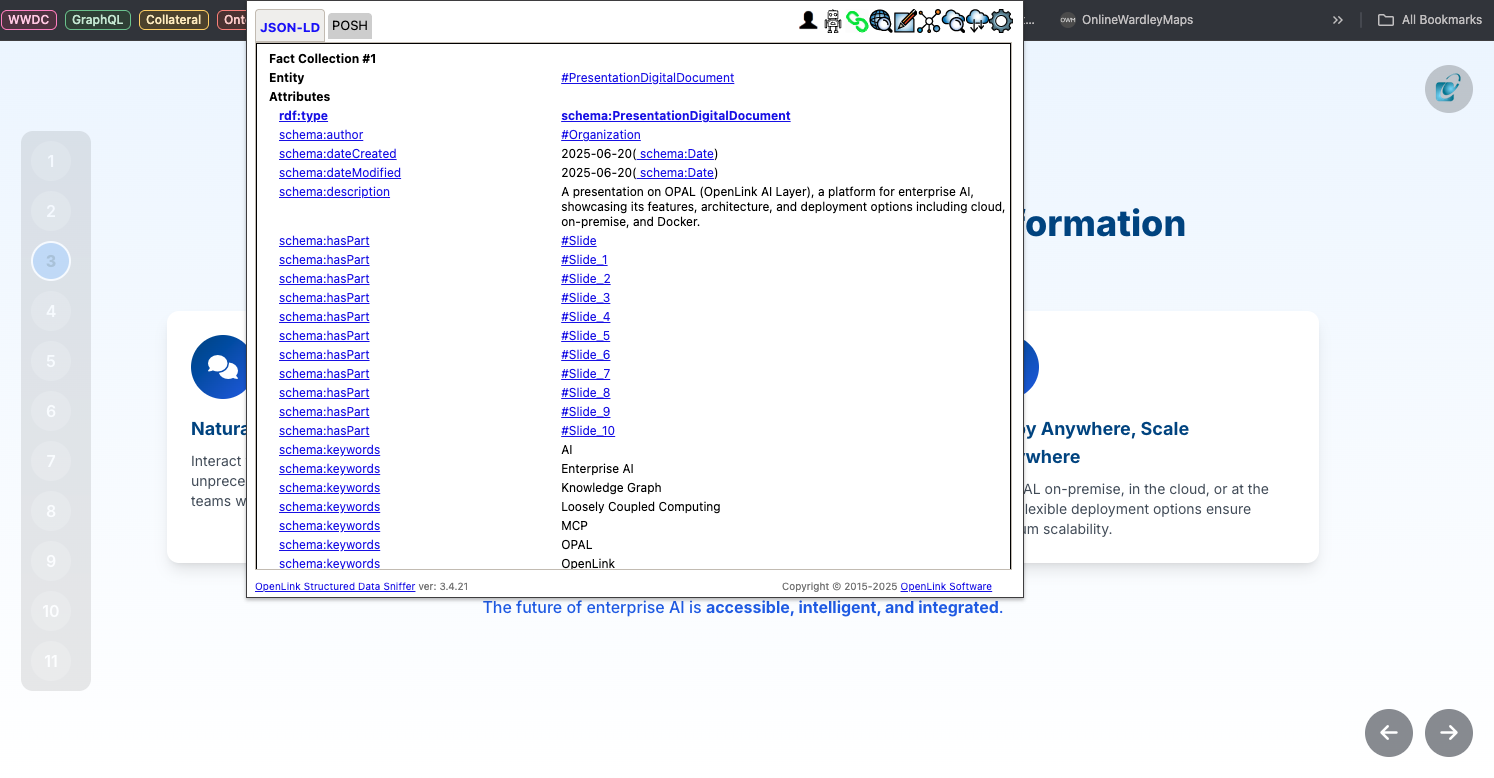Switch to the JSON-LD tab

click(290, 27)
